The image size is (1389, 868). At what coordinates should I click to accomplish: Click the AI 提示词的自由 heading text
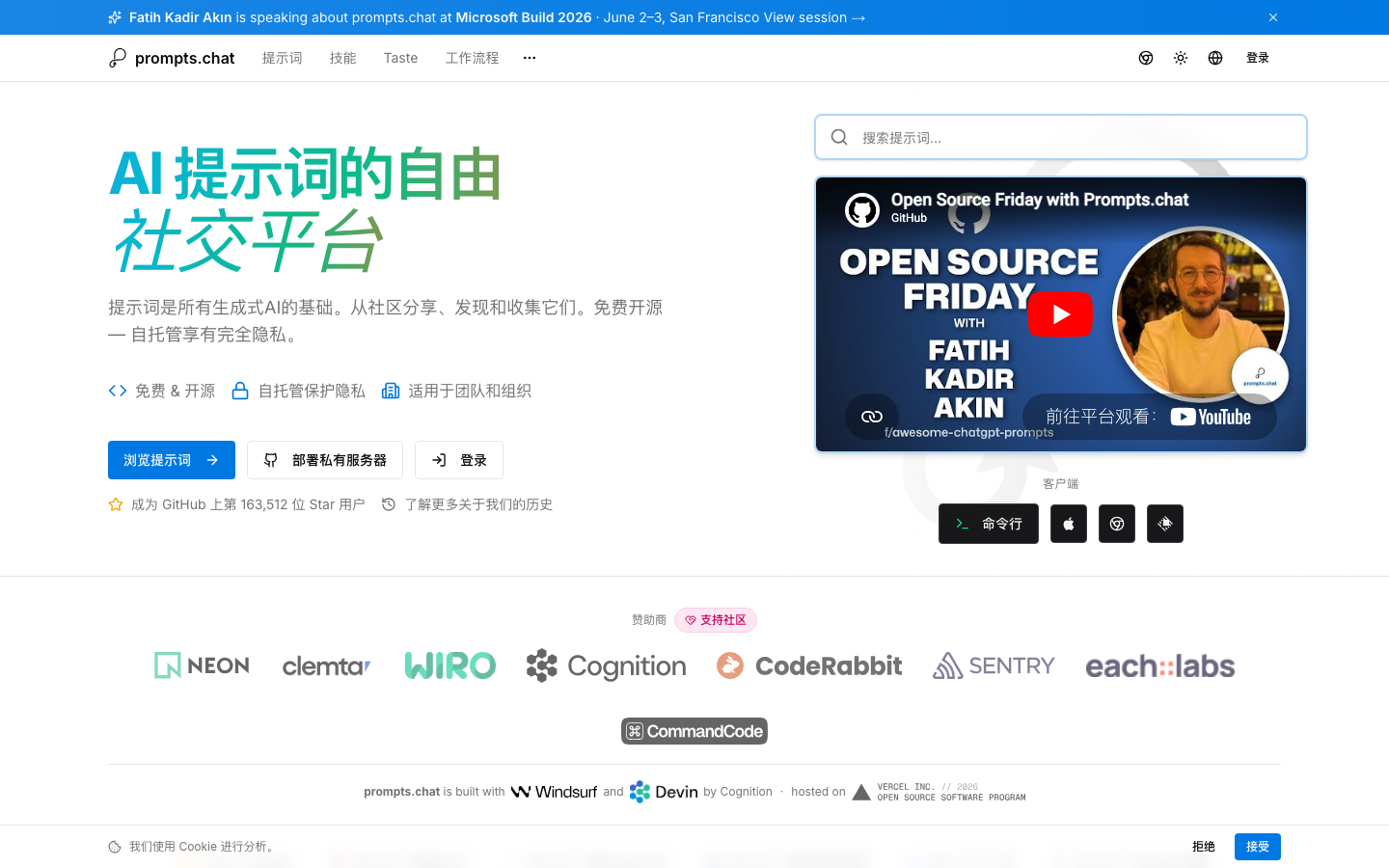(306, 175)
